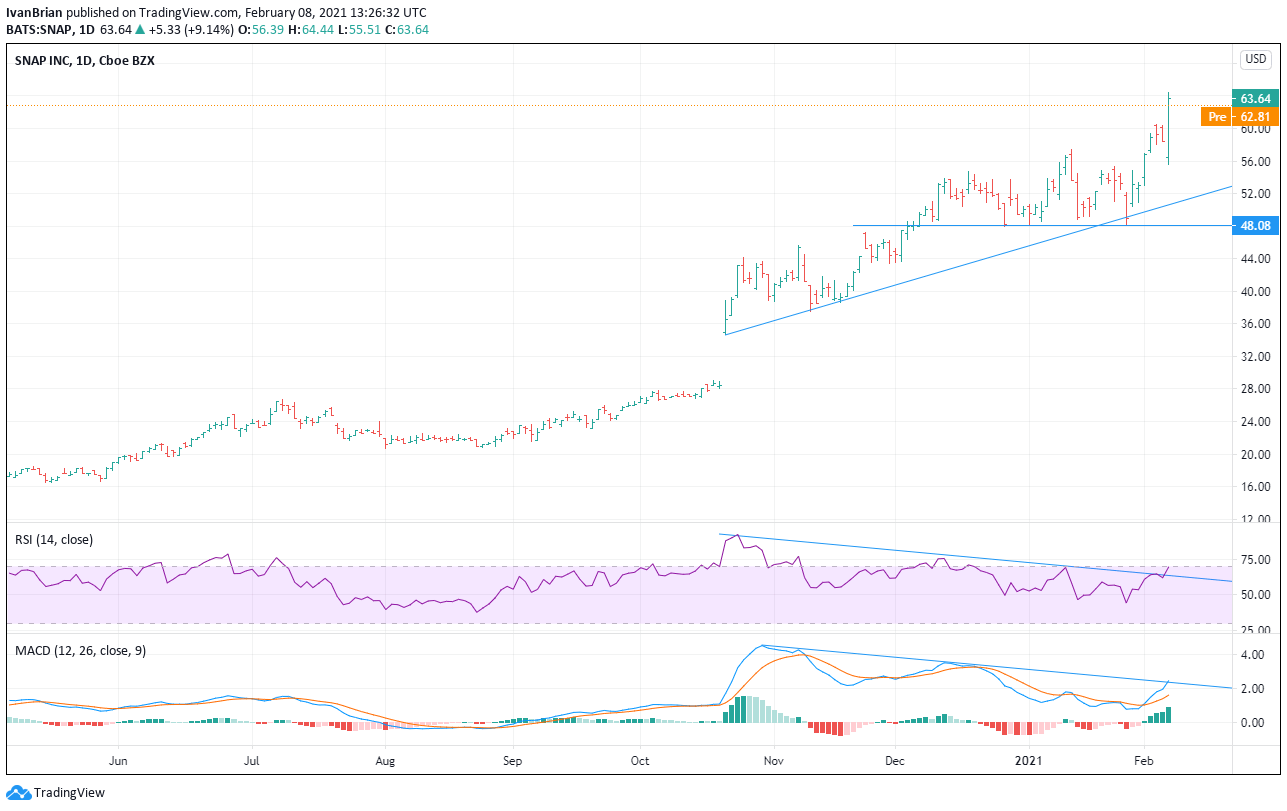Click the 75.00 level on RSI scale

[1255, 560]
